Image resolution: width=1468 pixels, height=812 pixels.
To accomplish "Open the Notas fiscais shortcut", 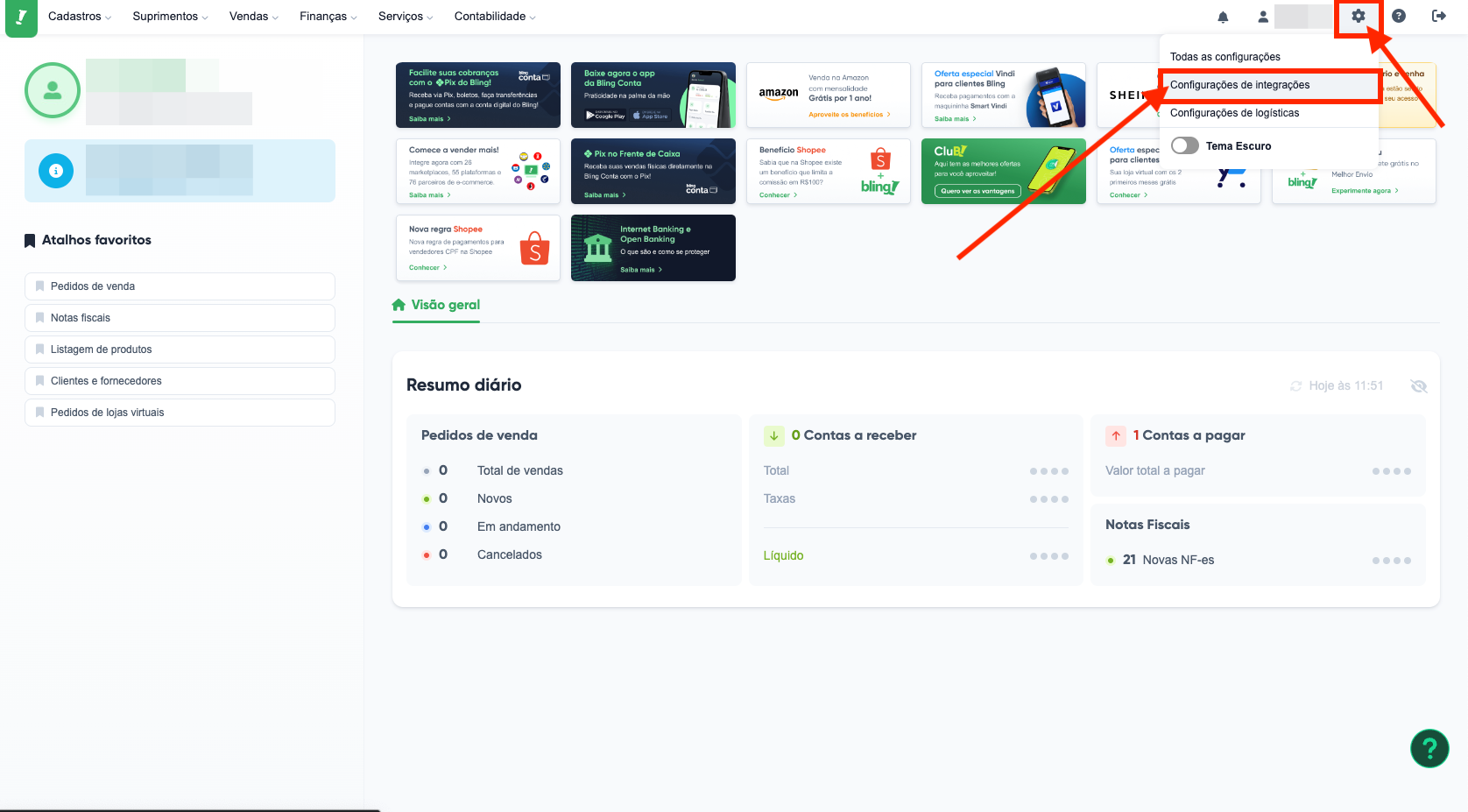I will point(180,318).
